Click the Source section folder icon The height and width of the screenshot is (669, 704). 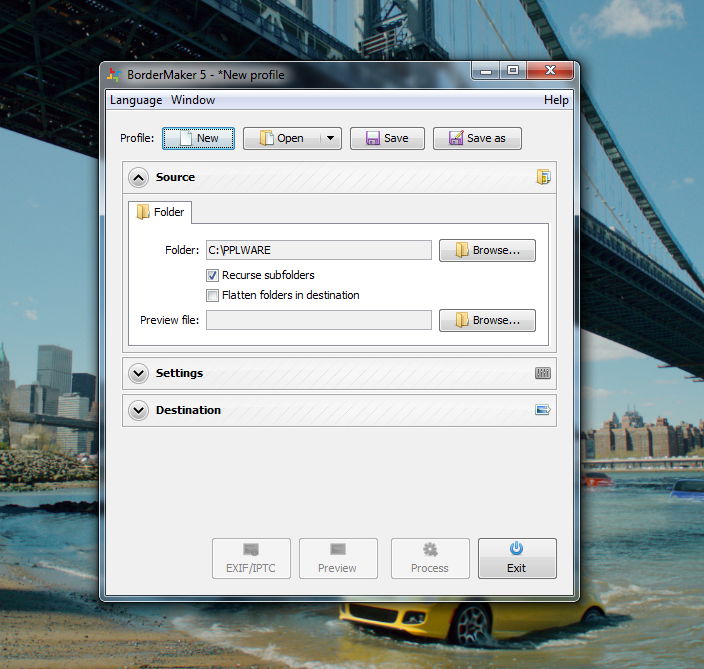point(543,177)
